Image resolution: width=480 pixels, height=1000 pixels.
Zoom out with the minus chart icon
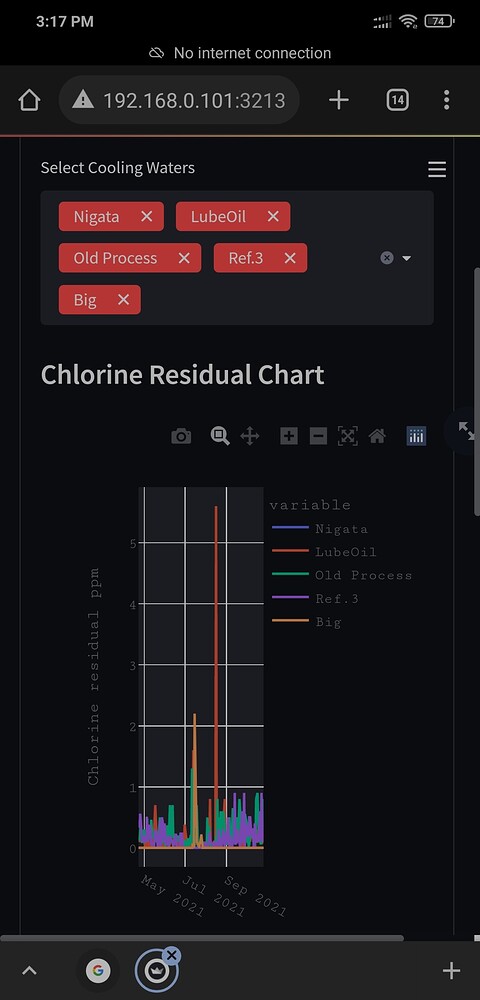pyautogui.click(x=318, y=436)
